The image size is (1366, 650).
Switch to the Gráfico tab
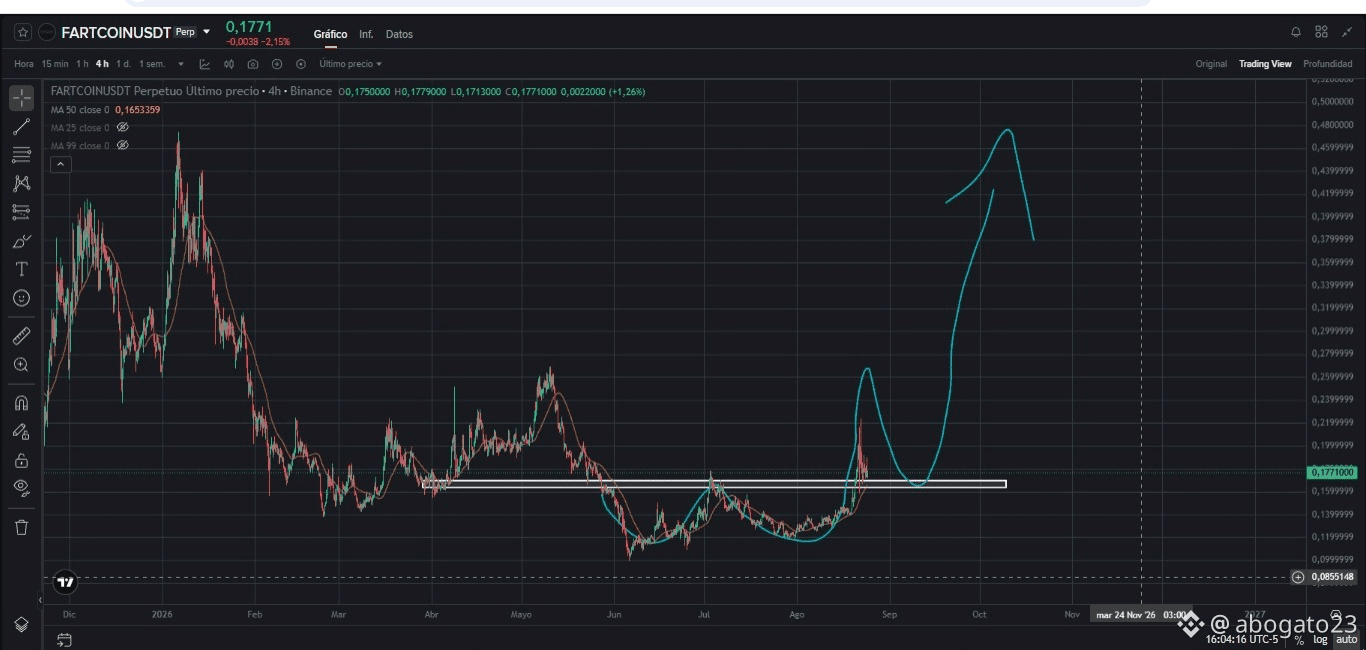tap(330, 34)
